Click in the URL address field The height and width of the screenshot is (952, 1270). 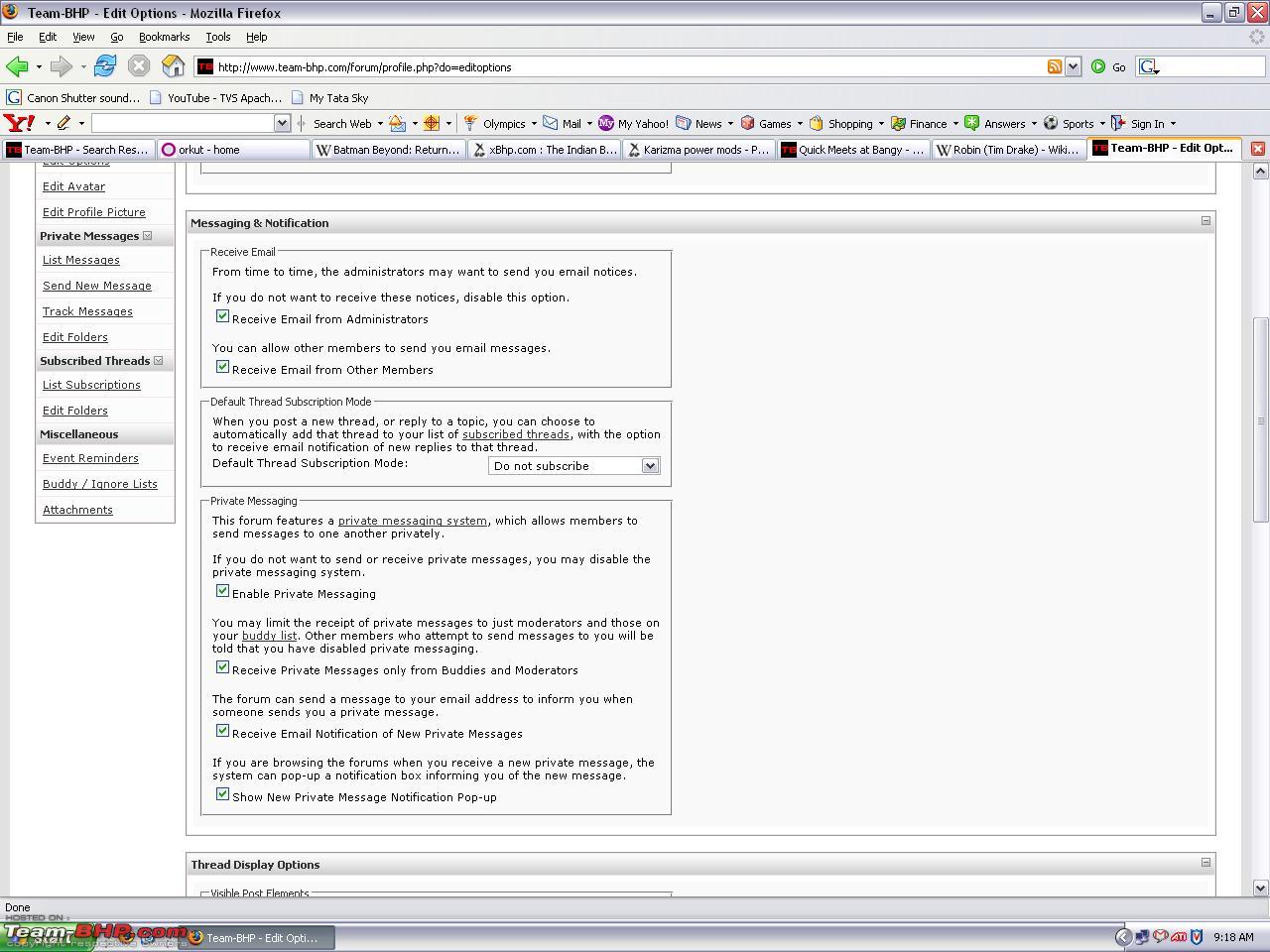628,66
